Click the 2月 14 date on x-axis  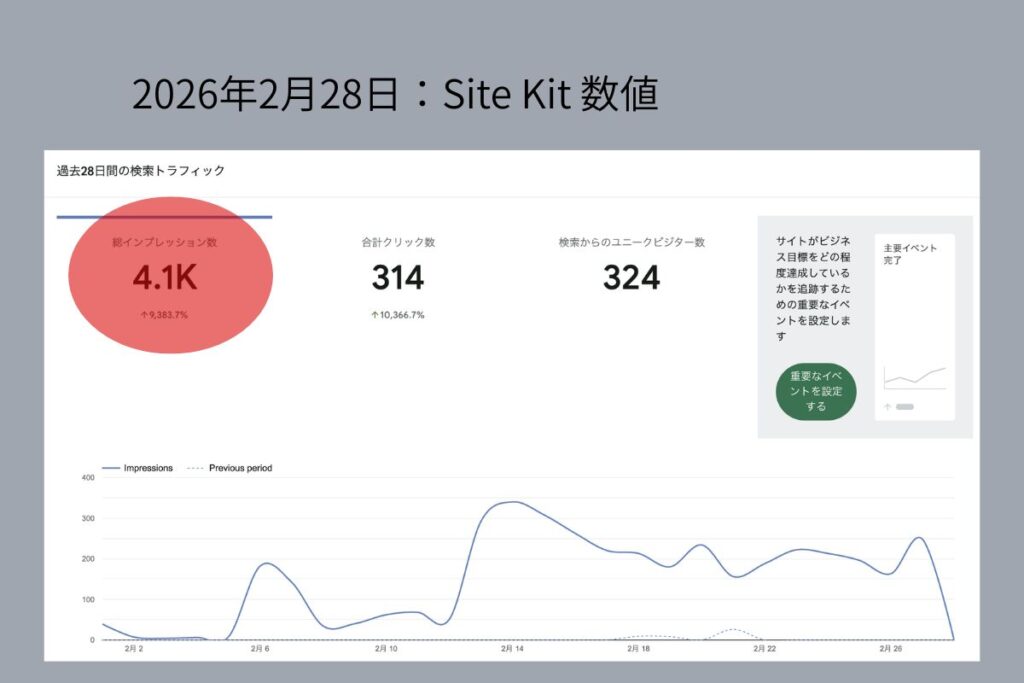coord(512,649)
